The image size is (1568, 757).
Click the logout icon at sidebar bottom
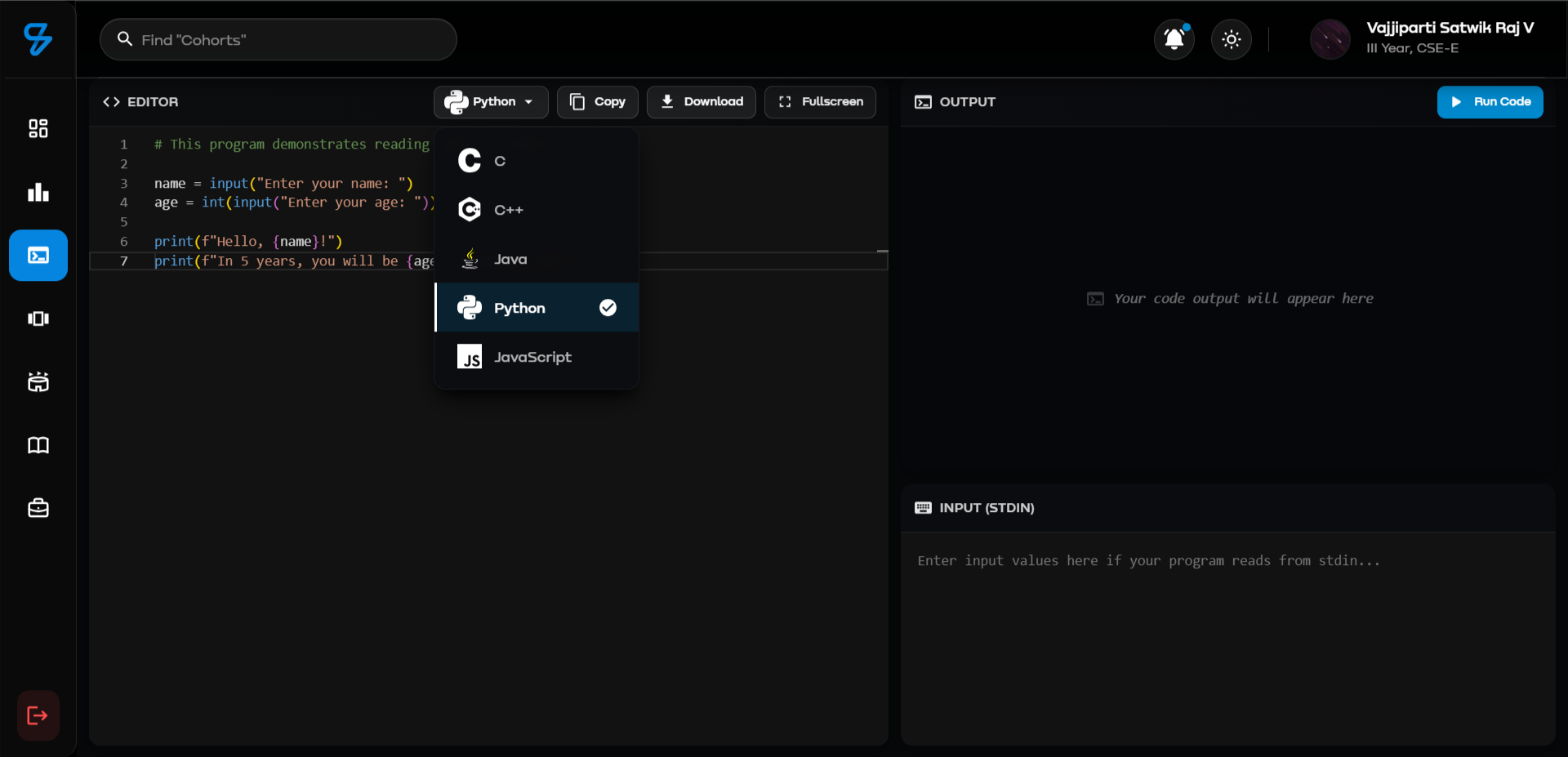[x=37, y=716]
